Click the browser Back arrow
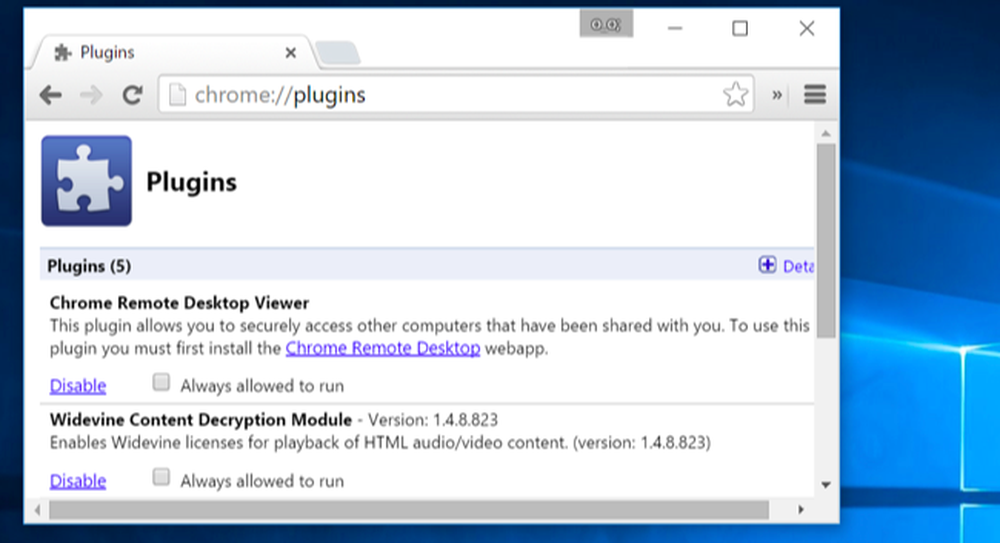This screenshot has width=1000, height=543. (x=50, y=96)
